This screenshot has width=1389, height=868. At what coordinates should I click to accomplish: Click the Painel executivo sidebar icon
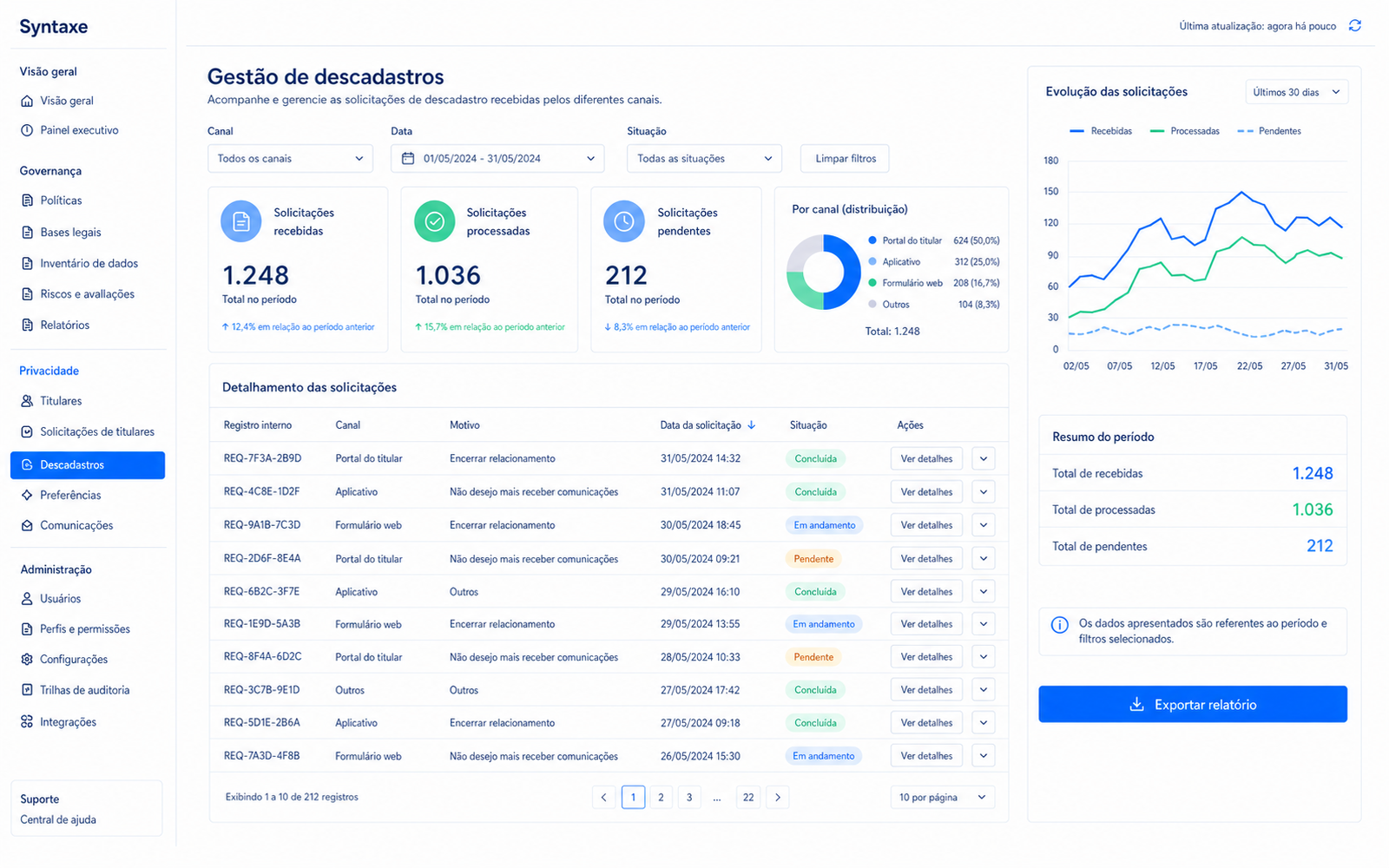[x=27, y=130]
